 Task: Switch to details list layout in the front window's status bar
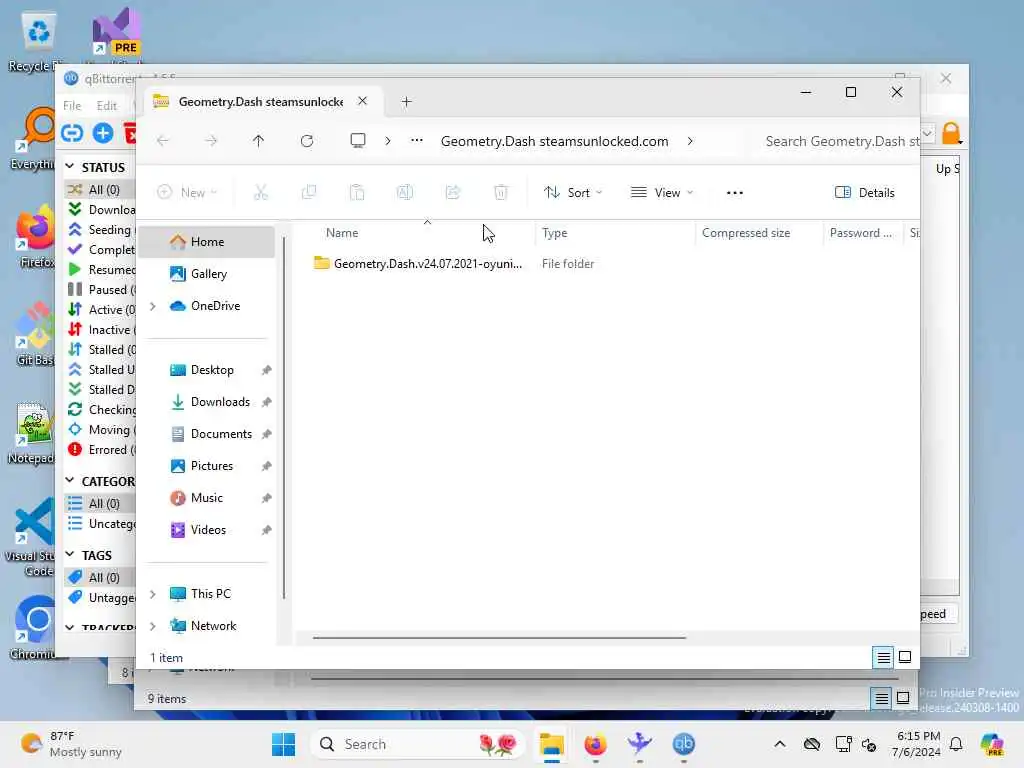(883, 657)
